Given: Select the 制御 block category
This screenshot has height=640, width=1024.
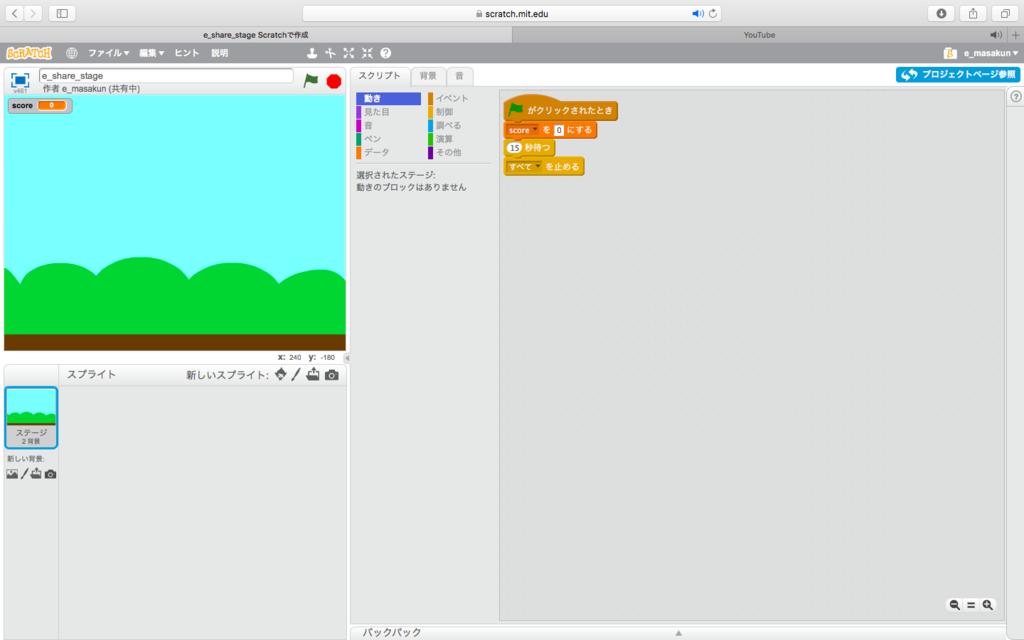Looking at the screenshot, I should (x=459, y=112).
